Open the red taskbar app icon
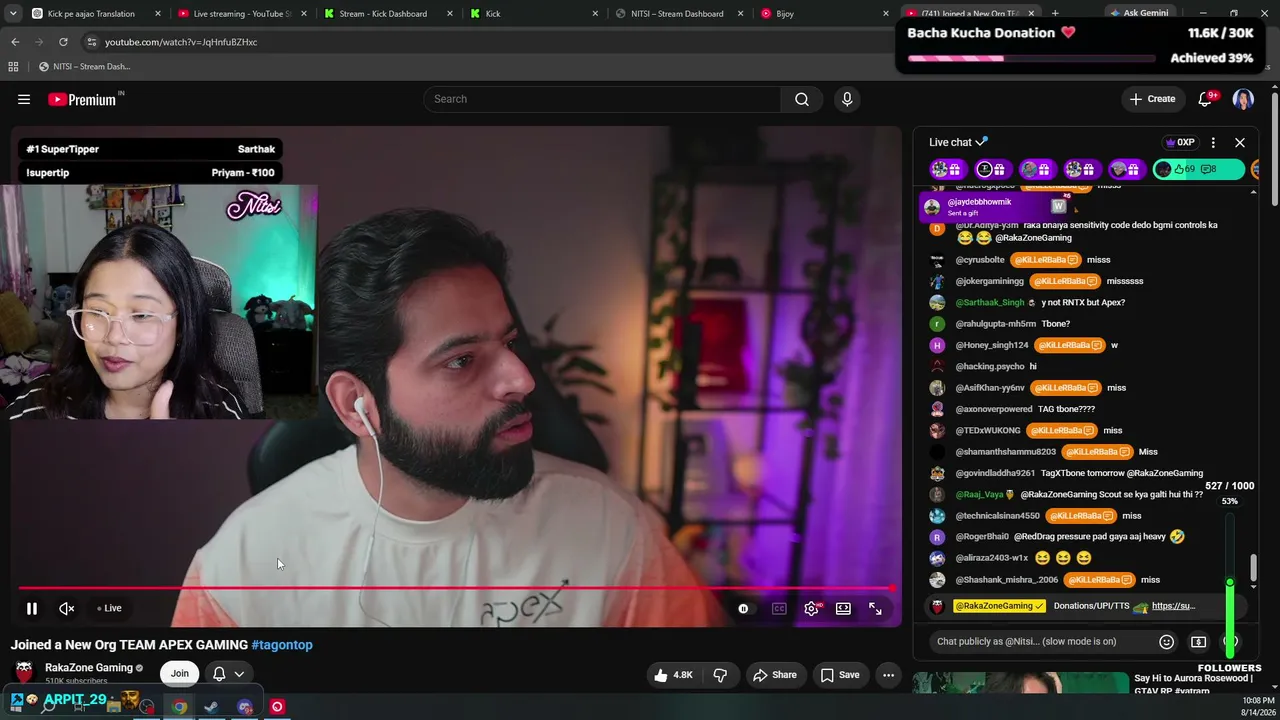 click(277, 707)
